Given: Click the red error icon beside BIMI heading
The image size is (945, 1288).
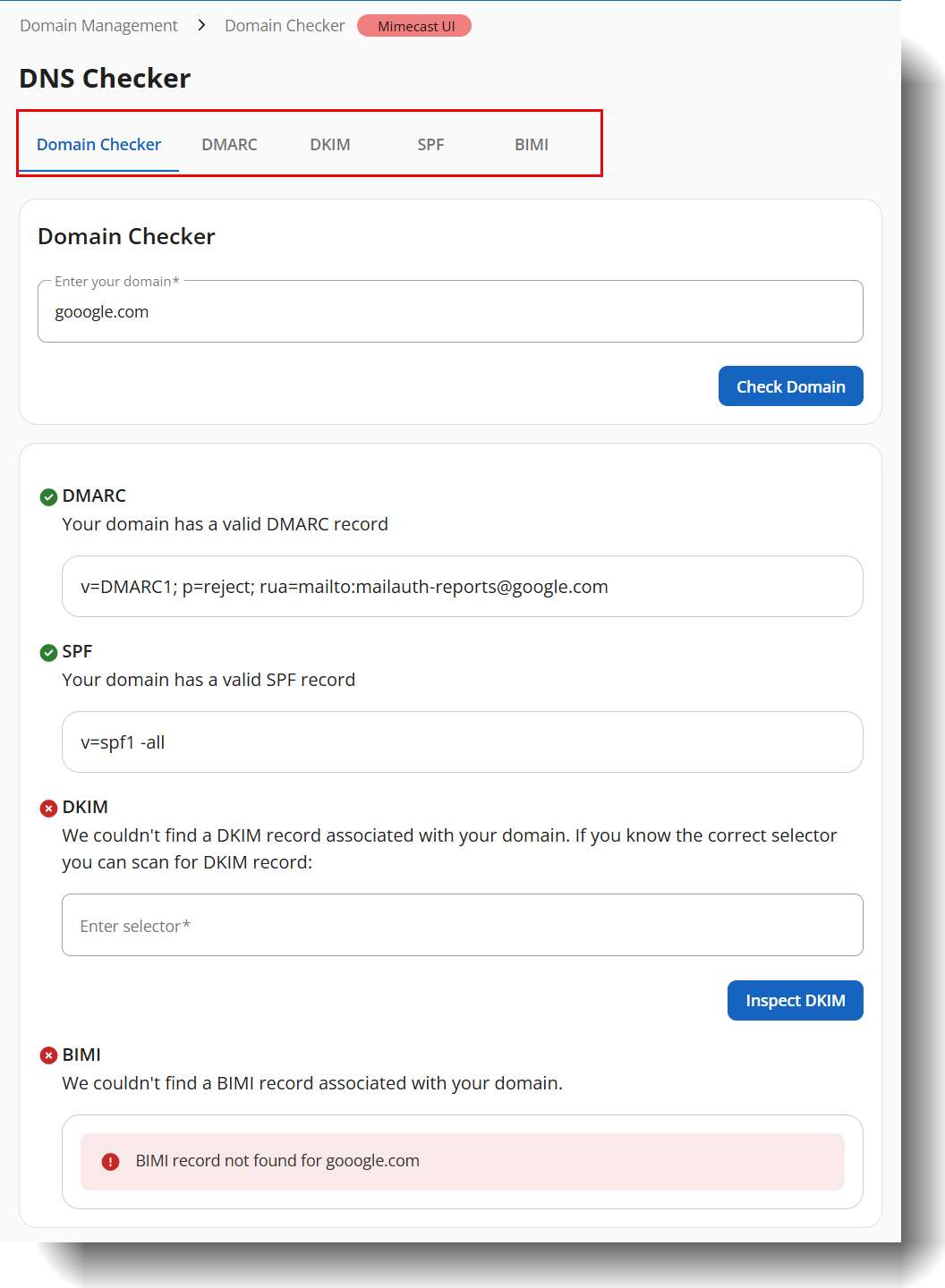Looking at the screenshot, I should [x=49, y=1055].
